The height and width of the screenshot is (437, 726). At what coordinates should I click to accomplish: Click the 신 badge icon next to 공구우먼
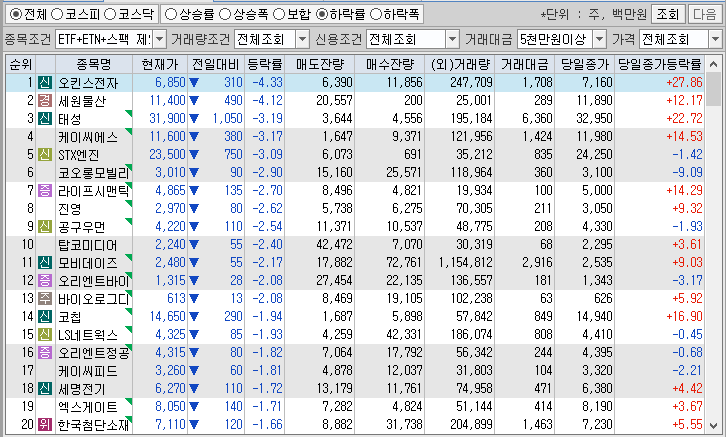[x=45, y=226]
